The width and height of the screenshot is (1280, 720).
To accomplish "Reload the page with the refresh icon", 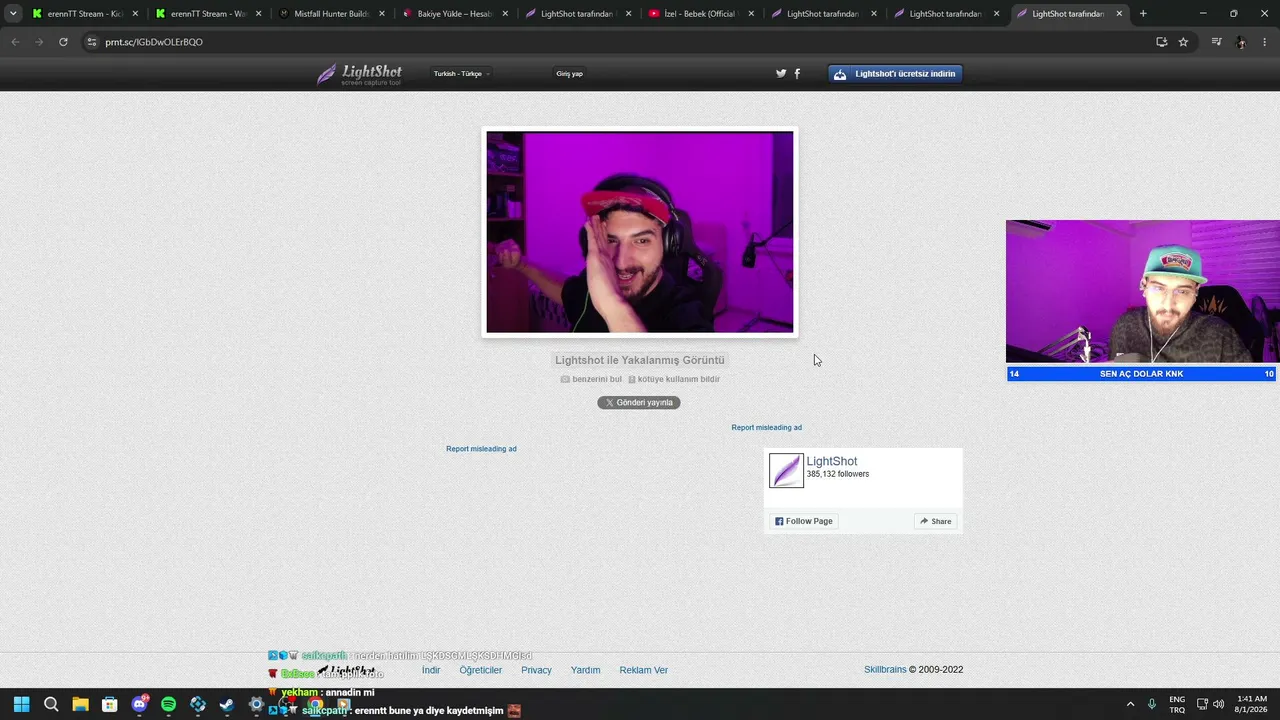I will 63,42.
